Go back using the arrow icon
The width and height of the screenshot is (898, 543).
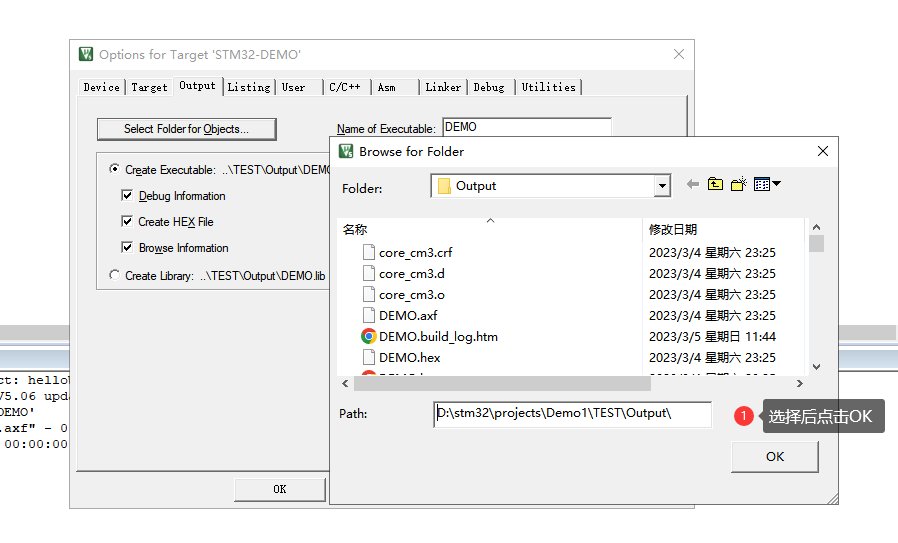tap(692, 184)
